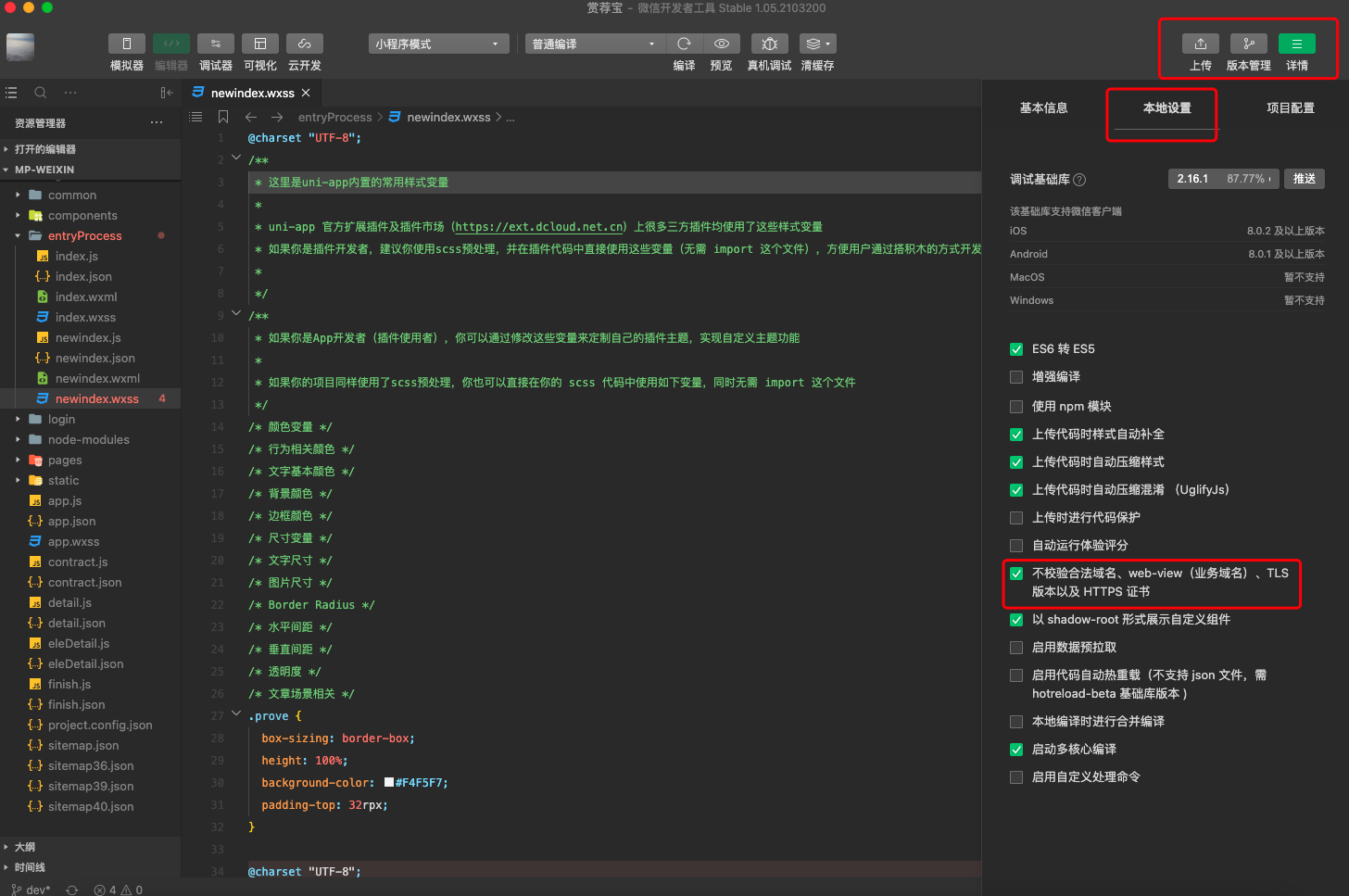Toggle the details (详情) panel

click(x=1297, y=44)
